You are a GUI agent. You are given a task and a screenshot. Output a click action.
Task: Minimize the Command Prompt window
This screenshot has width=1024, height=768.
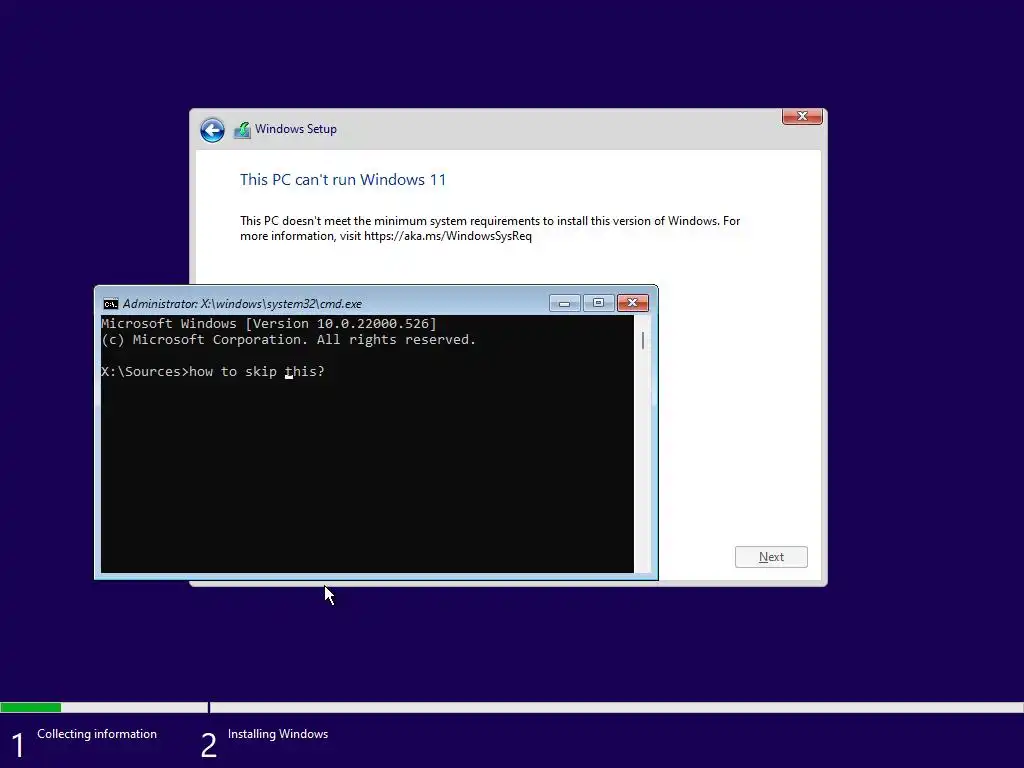pos(565,303)
